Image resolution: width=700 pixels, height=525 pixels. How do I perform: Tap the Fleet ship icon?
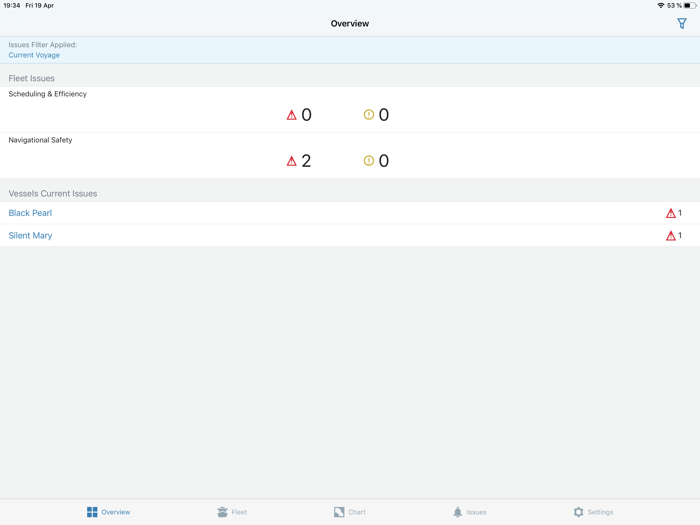pos(222,512)
